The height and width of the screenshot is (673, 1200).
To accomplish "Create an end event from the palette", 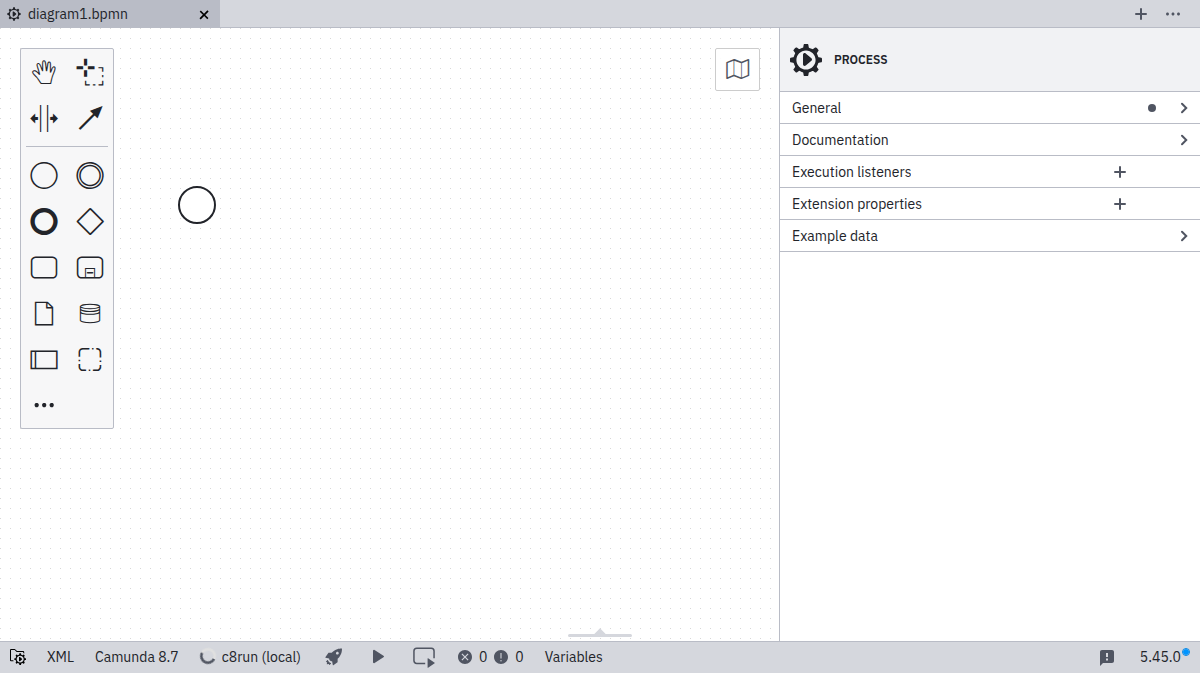I will pyautogui.click(x=44, y=221).
